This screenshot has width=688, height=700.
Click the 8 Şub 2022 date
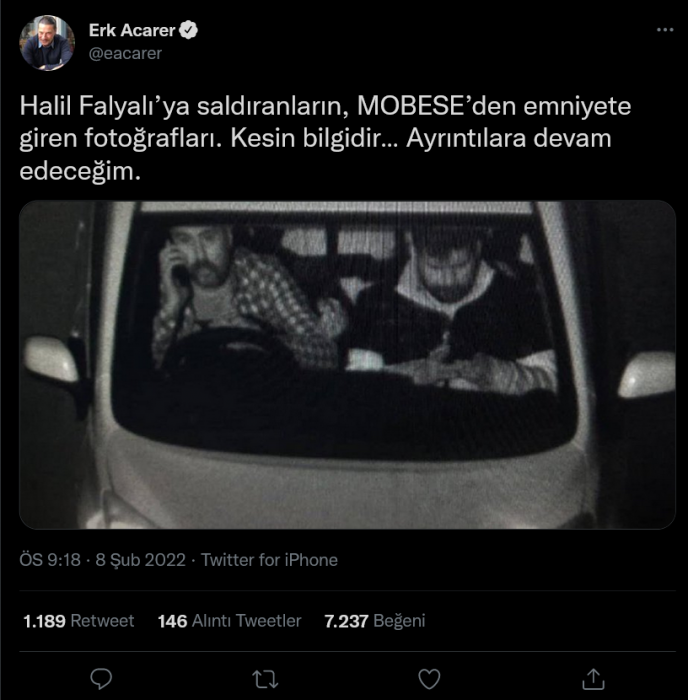[x=140, y=560]
